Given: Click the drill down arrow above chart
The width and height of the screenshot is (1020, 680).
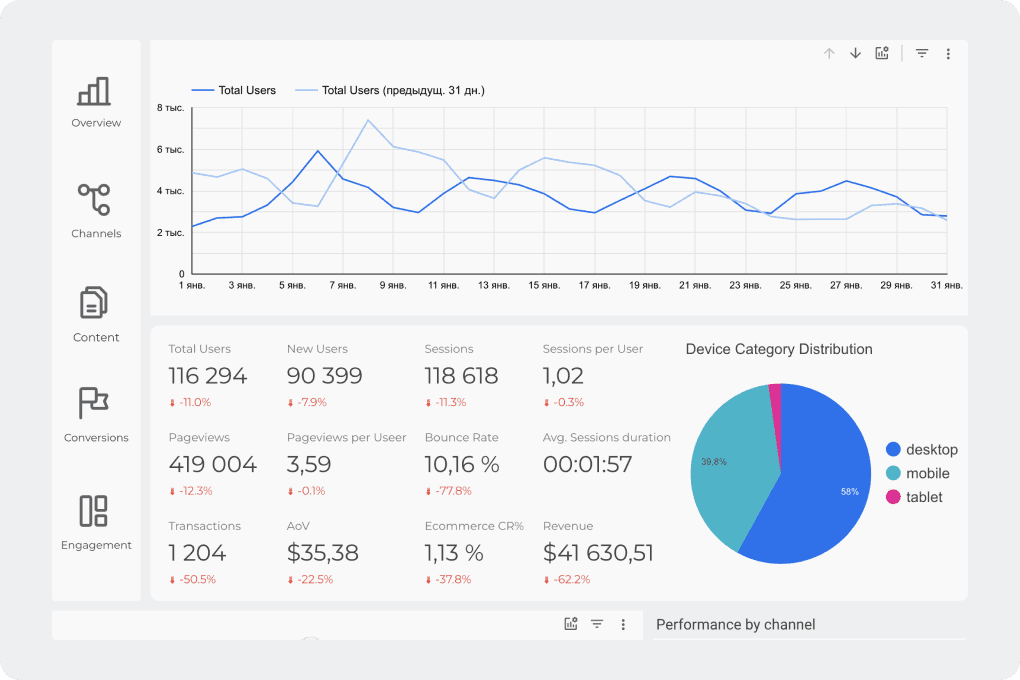Looking at the screenshot, I should click(x=855, y=53).
